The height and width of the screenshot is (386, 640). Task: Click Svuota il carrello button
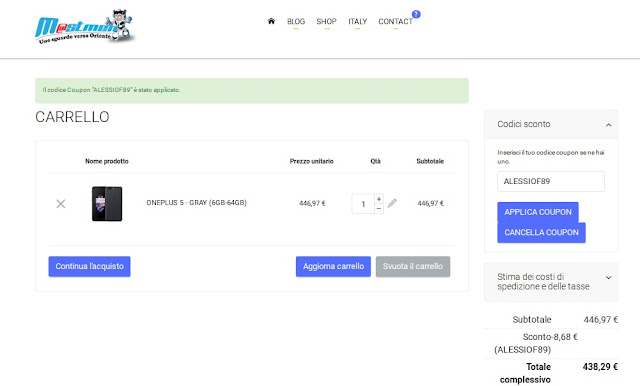coord(413,266)
